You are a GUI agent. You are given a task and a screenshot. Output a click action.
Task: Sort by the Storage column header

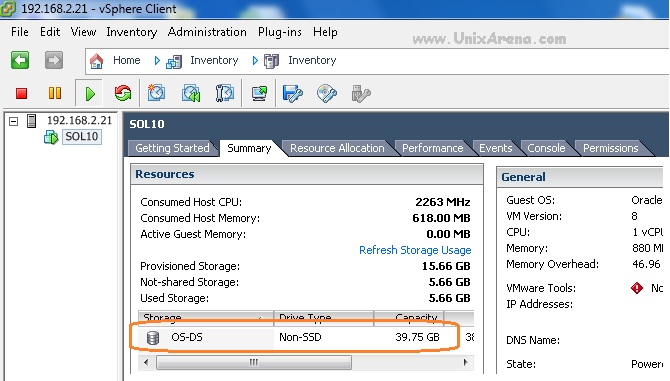[x=206, y=318]
